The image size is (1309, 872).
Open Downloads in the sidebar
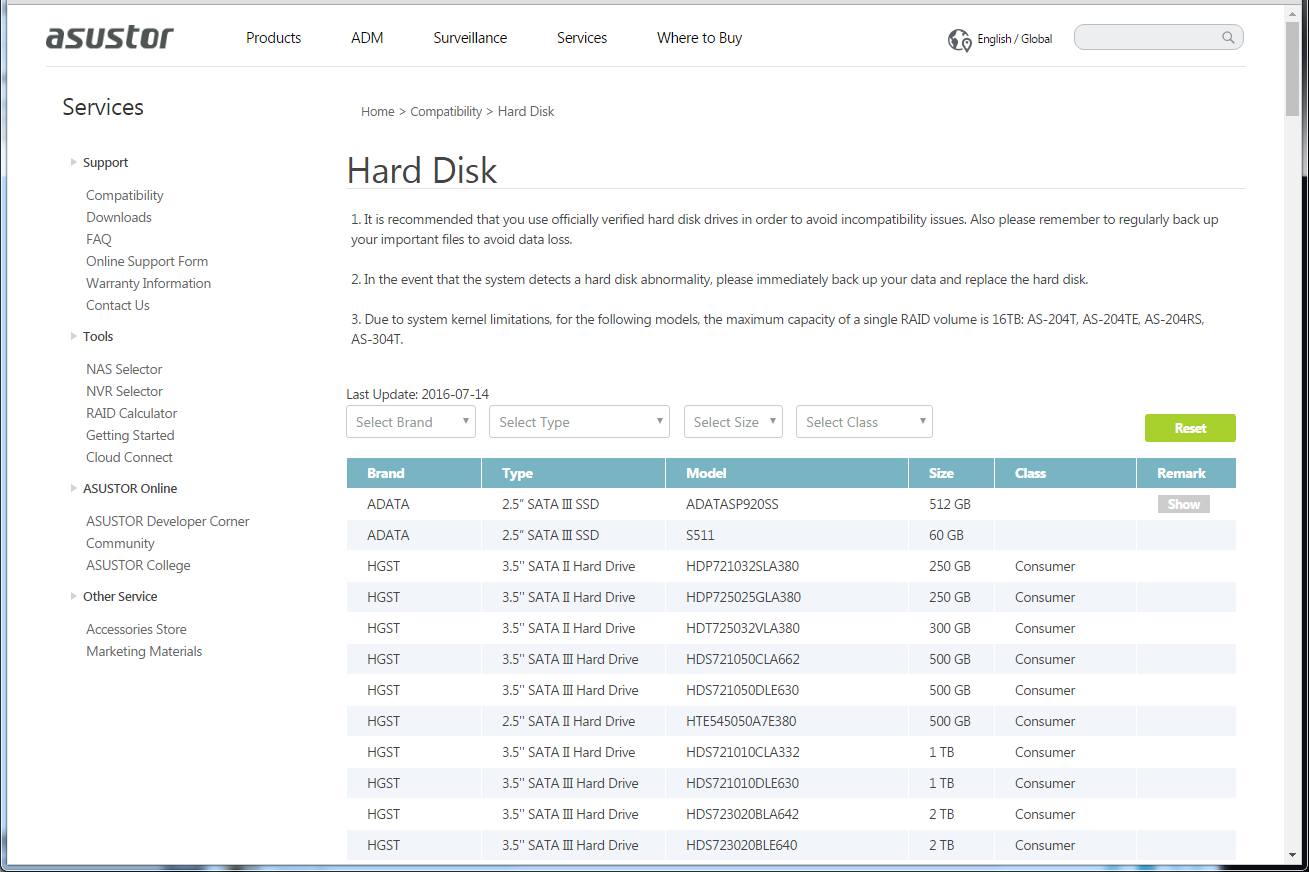[x=119, y=218]
